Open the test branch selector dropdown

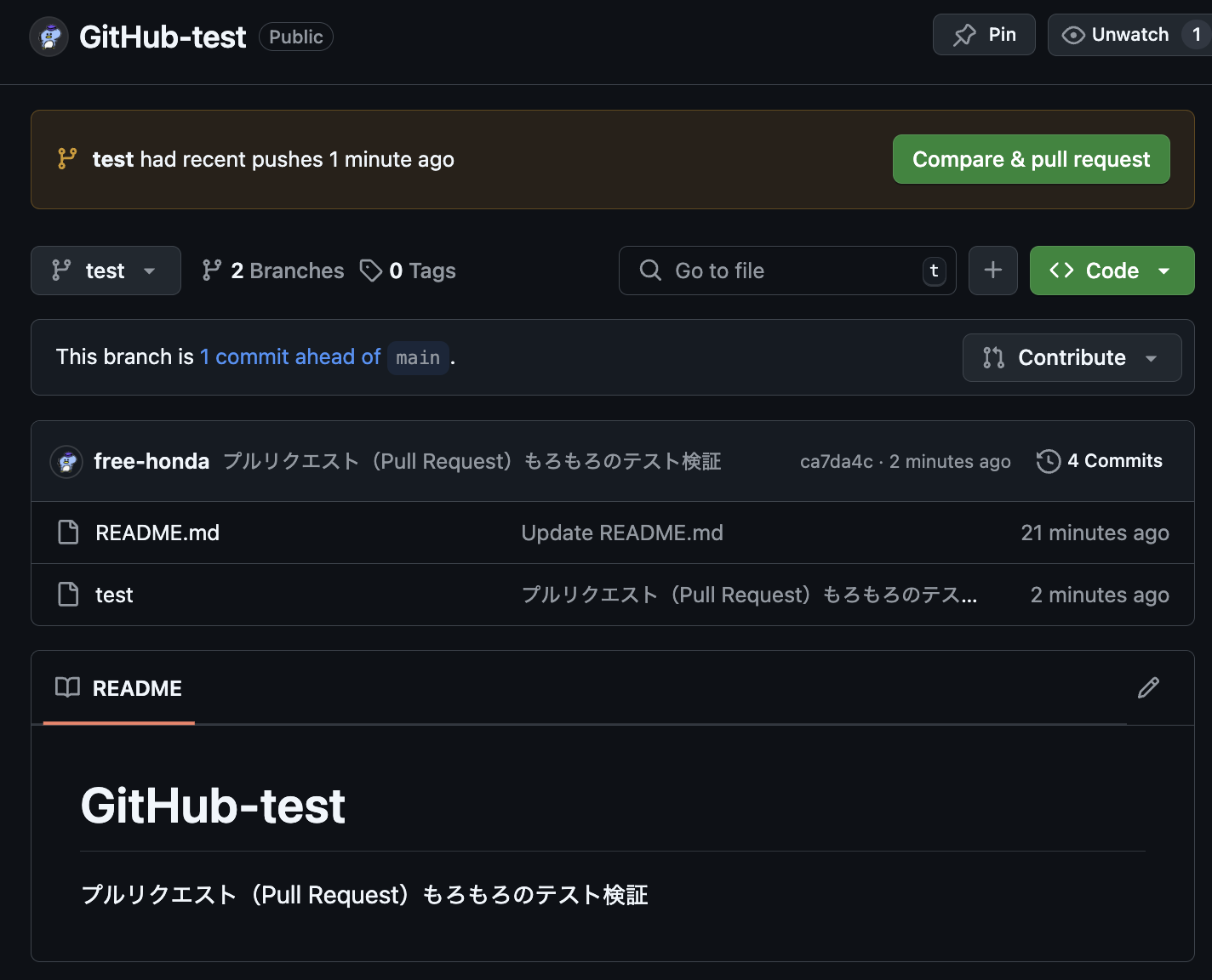(105, 270)
